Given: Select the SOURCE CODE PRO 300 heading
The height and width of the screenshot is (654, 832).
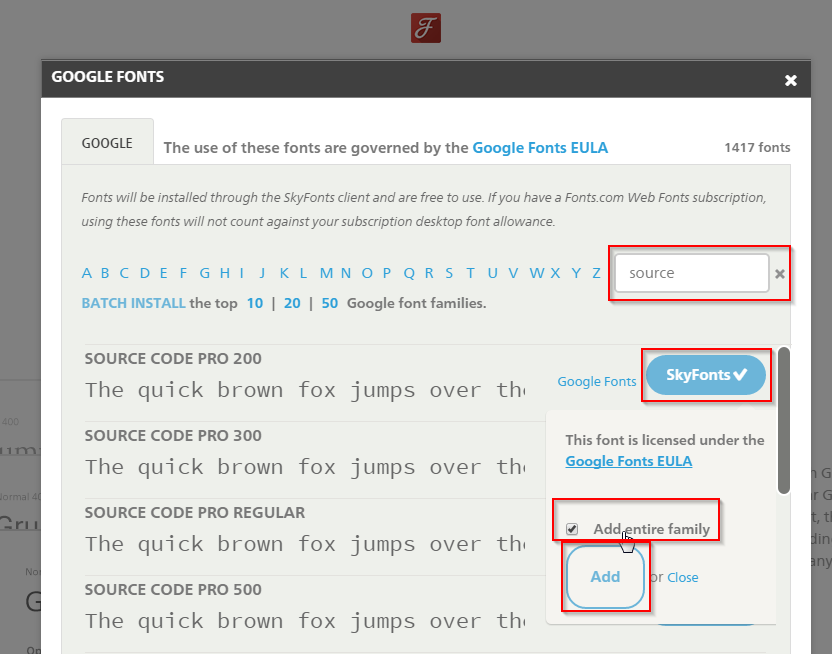Looking at the screenshot, I should pyautogui.click(x=173, y=435).
